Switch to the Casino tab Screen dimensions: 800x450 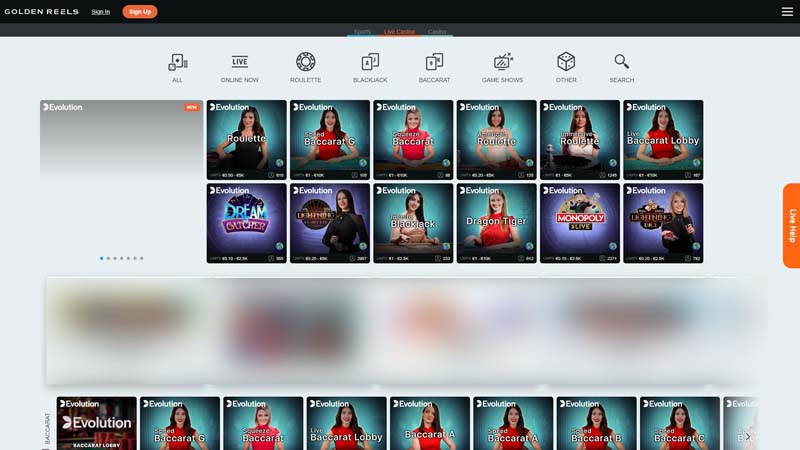pyautogui.click(x=437, y=32)
